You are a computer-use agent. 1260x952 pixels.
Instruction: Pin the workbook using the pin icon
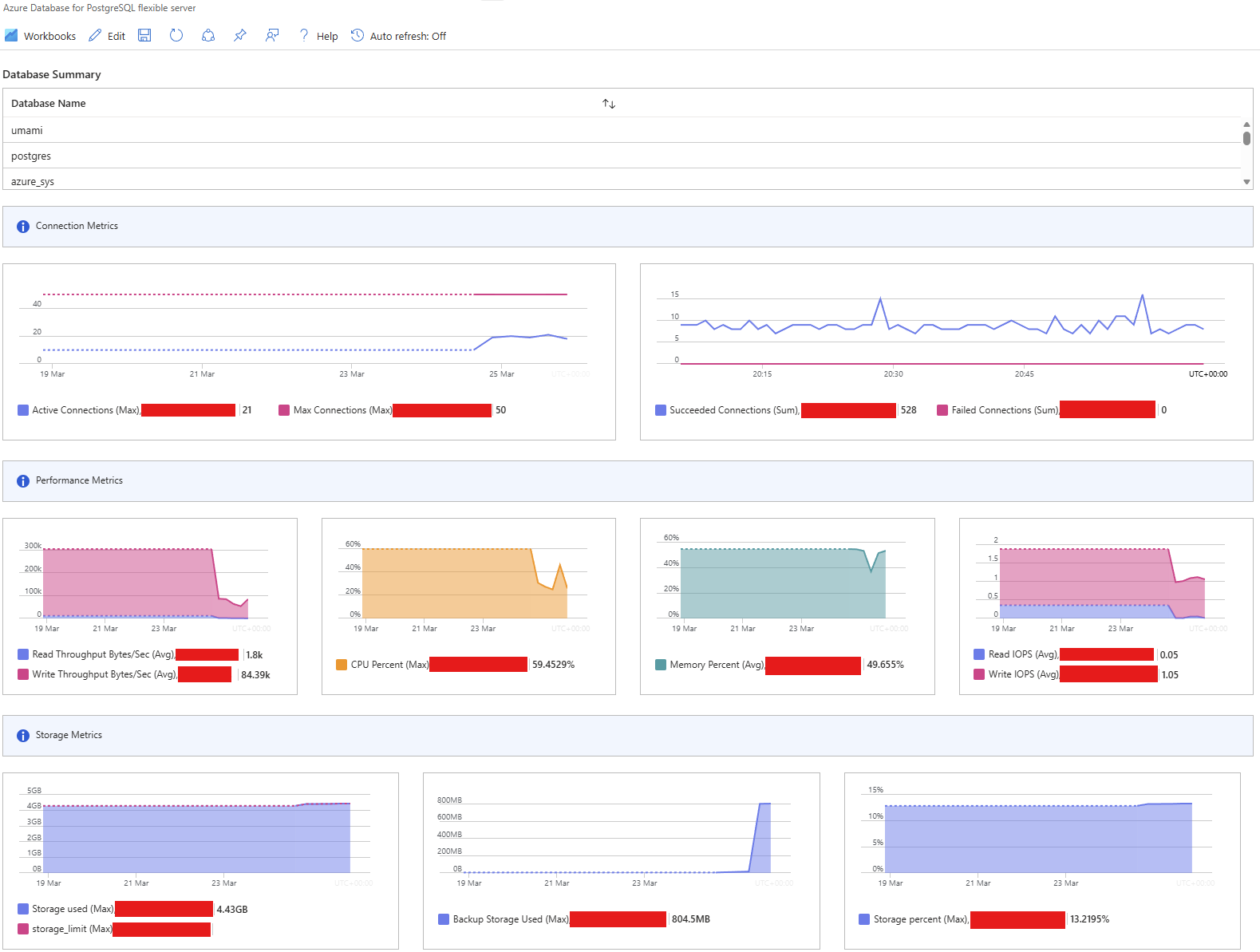click(239, 35)
